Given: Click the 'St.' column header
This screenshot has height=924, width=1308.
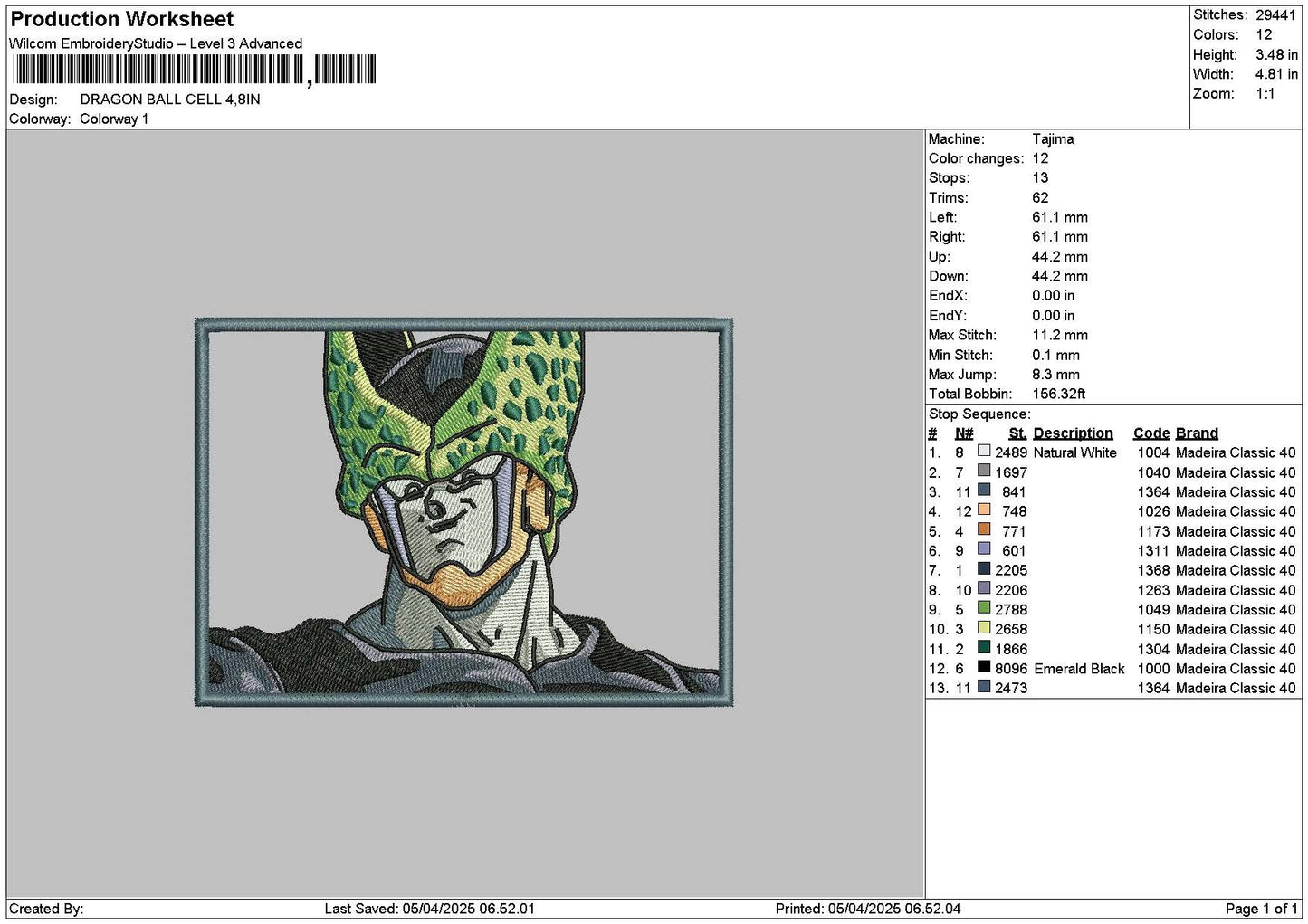Looking at the screenshot, I should click(x=1017, y=433).
